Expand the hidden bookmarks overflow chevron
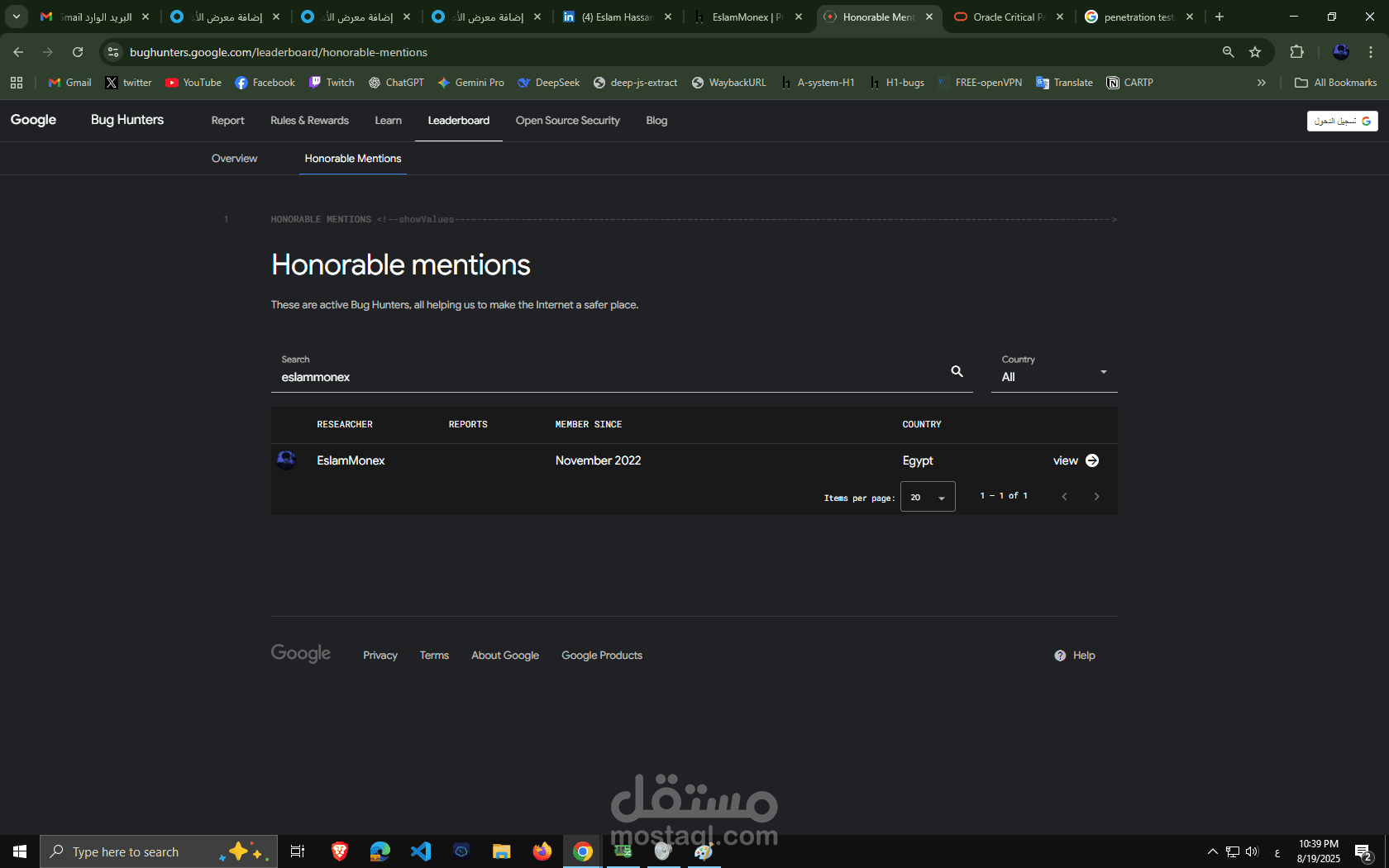This screenshot has height=868, width=1389. pos(1261,83)
